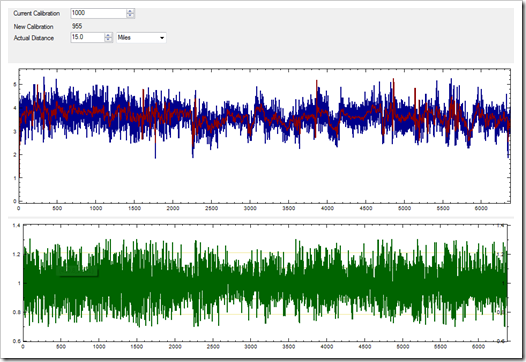
Task: Select the splitter bar between the two charts
Action: click(261, 218)
